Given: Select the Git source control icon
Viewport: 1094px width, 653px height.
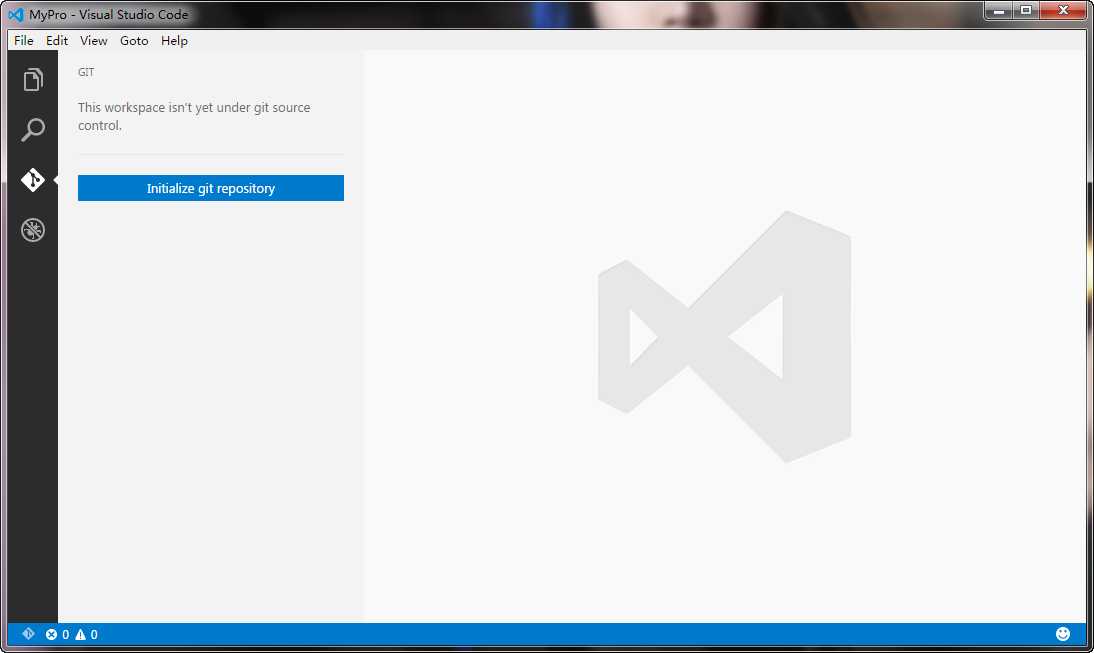Looking at the screenshot, I should click(x=33, y=180).
